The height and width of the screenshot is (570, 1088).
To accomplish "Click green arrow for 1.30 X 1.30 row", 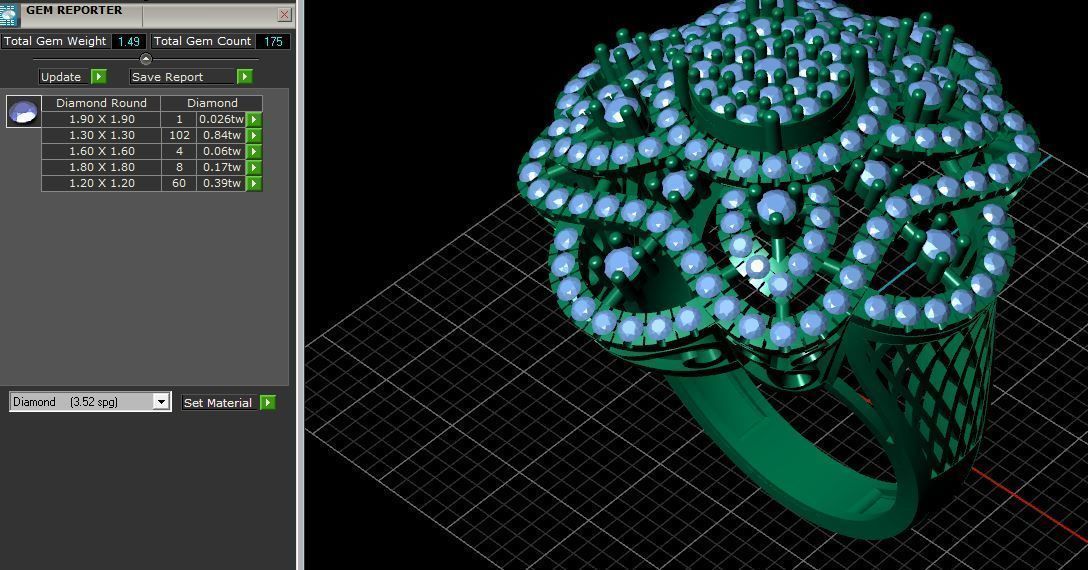I will click(254, 135).
